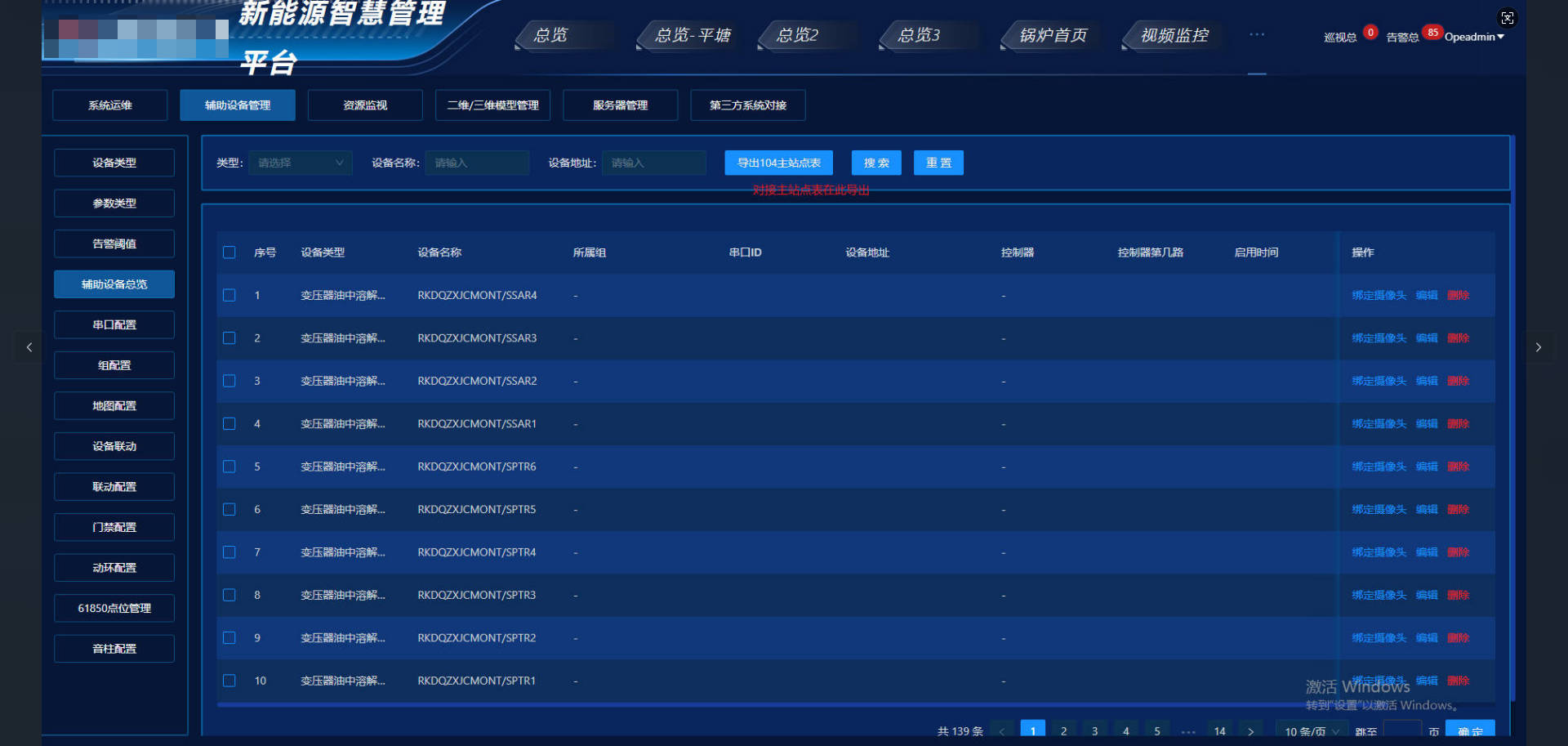Check the box for row 5 SPTR6
This screenshot has width=1568, height=746.
point(229,467)
